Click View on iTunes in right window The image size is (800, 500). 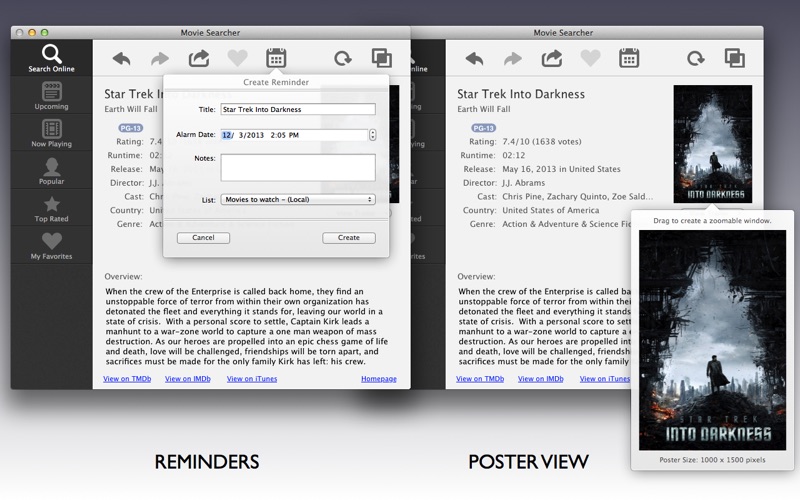[605, 379]
